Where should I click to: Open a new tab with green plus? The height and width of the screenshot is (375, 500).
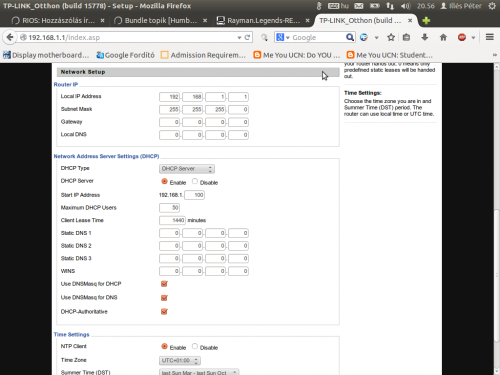[x=426, y=21]
